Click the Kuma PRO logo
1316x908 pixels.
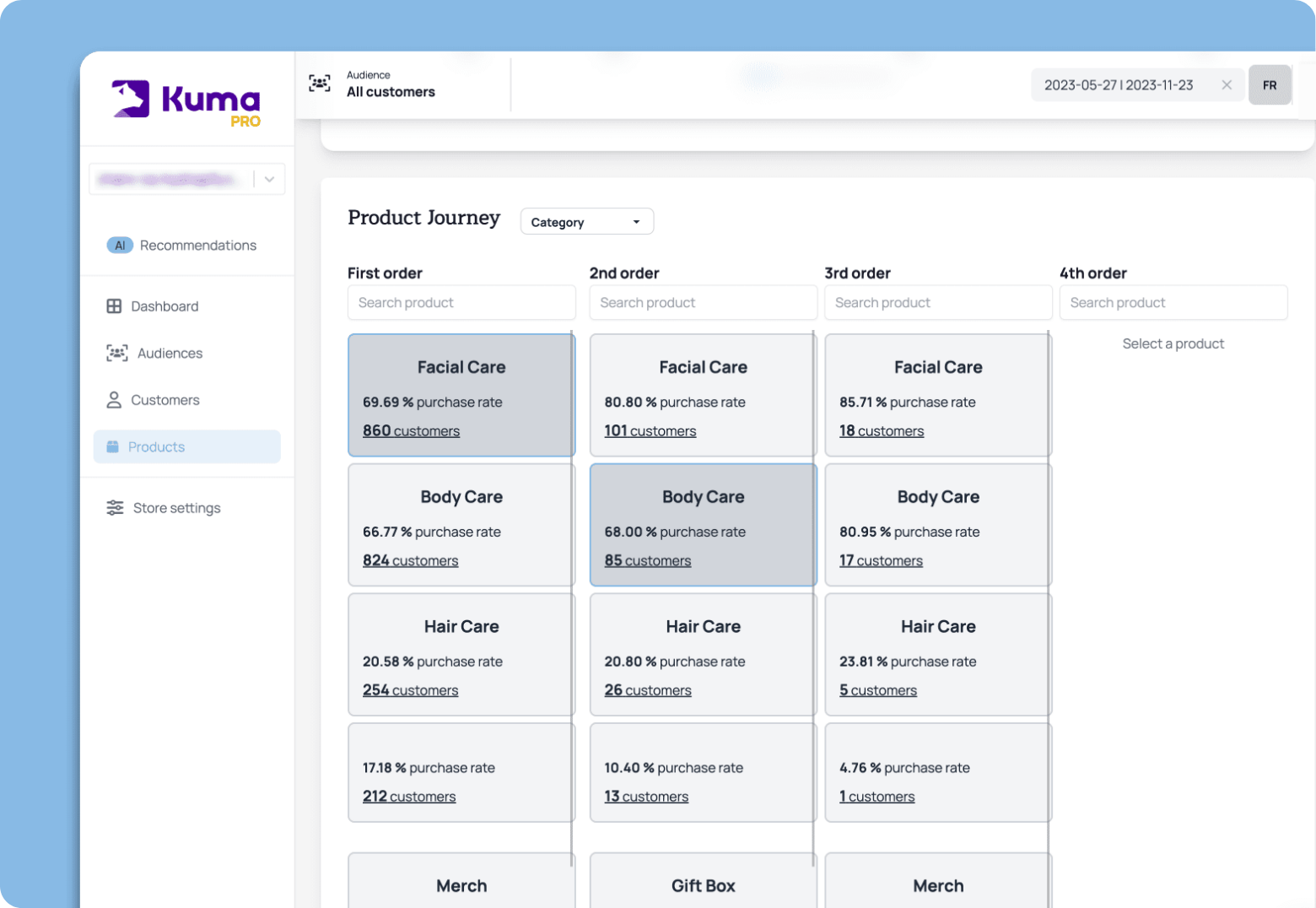[186, 103]
